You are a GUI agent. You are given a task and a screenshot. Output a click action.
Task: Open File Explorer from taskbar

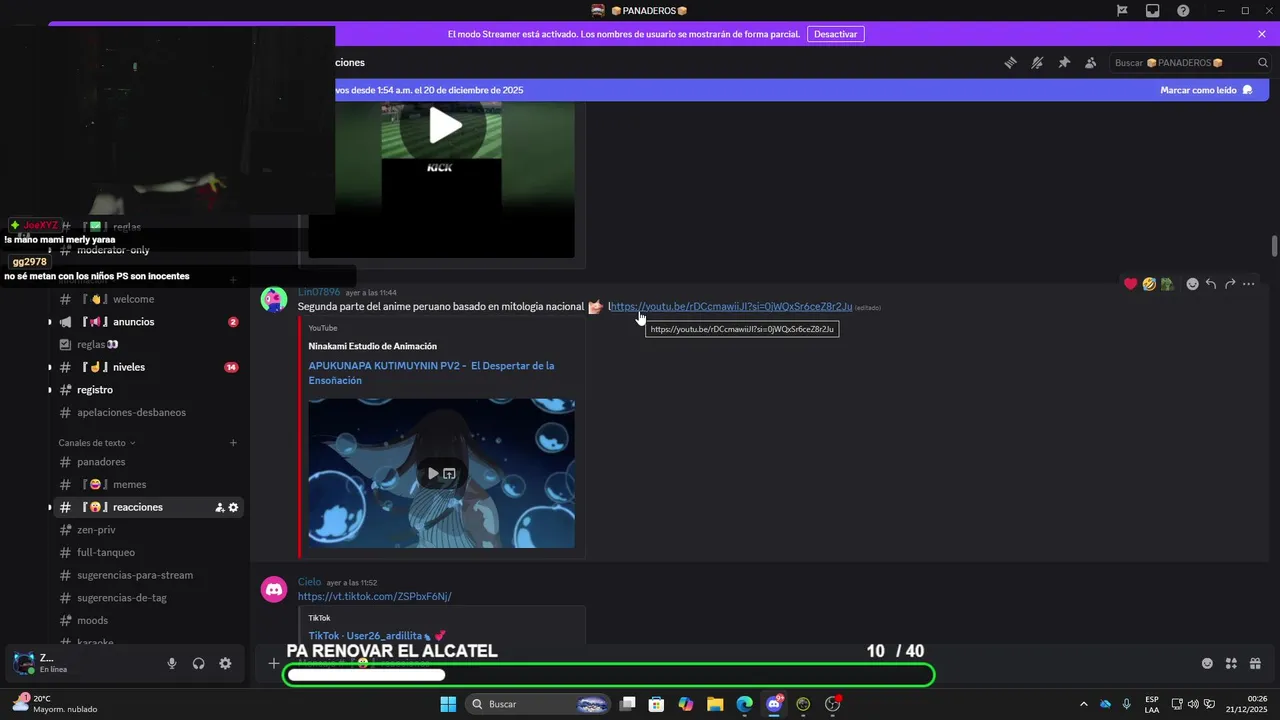(715, 704)
